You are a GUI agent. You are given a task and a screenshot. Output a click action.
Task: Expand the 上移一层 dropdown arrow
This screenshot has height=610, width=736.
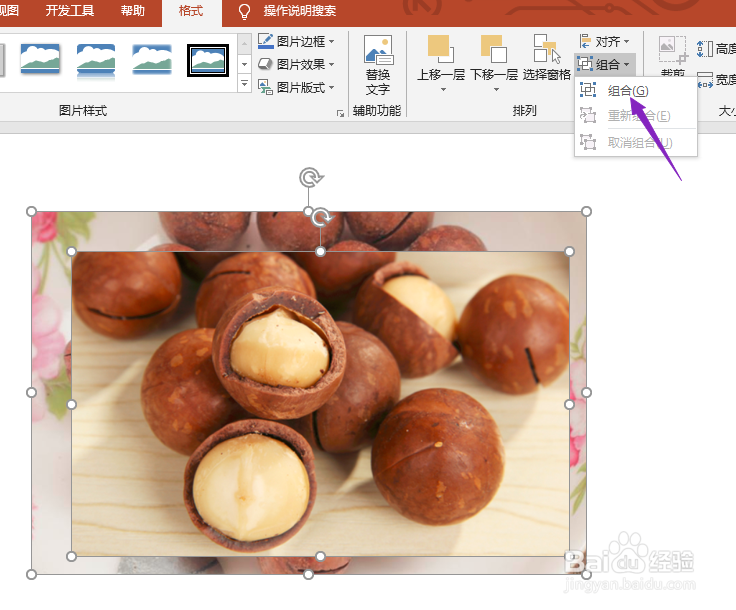[443, 89]
